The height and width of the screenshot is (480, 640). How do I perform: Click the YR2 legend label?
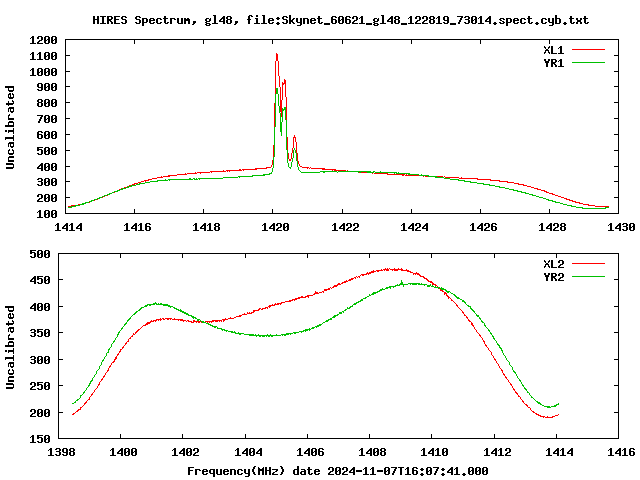pyautogui.click(x=553, y=277)
